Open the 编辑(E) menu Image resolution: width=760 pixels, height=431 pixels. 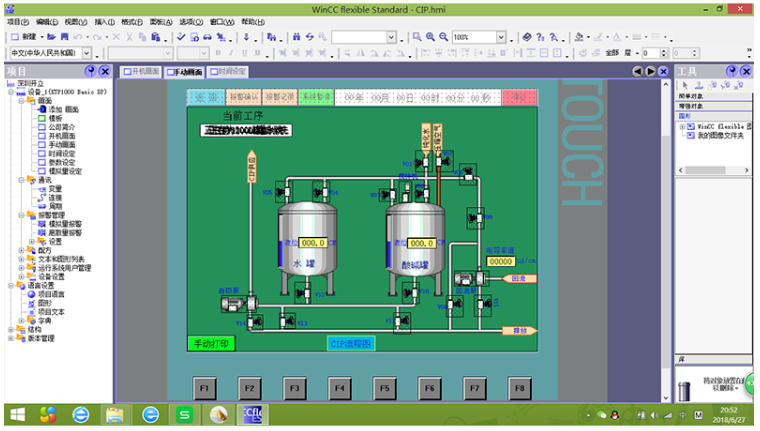pos(47,22)
